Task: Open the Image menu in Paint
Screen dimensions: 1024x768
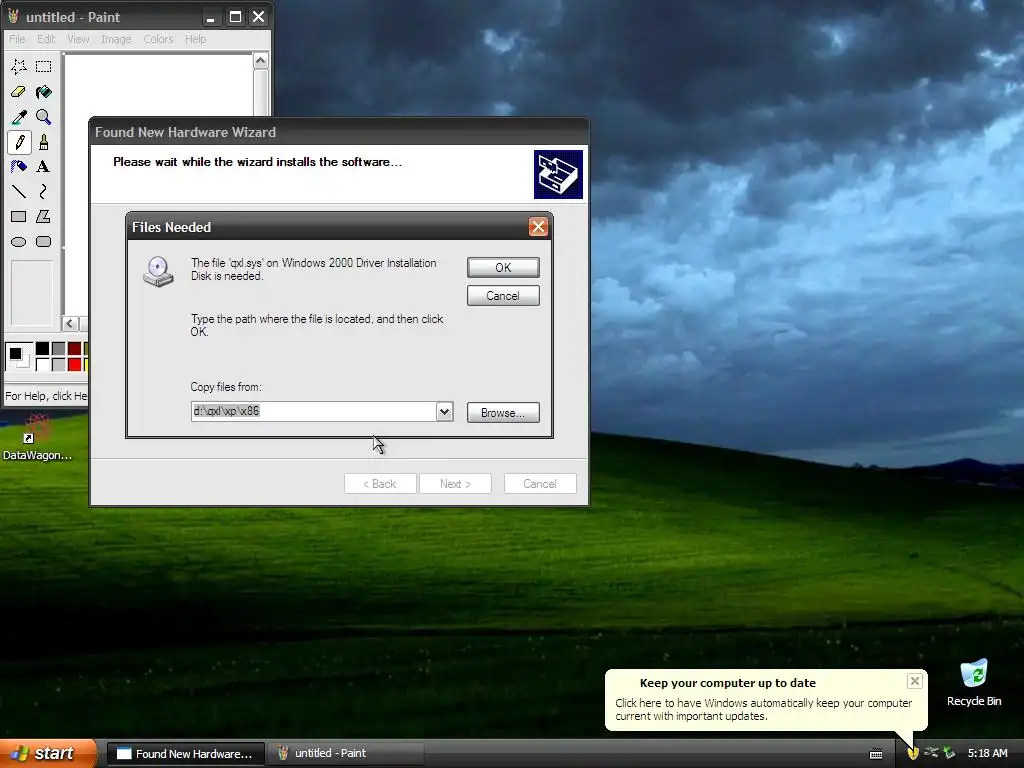Action: 116,39
